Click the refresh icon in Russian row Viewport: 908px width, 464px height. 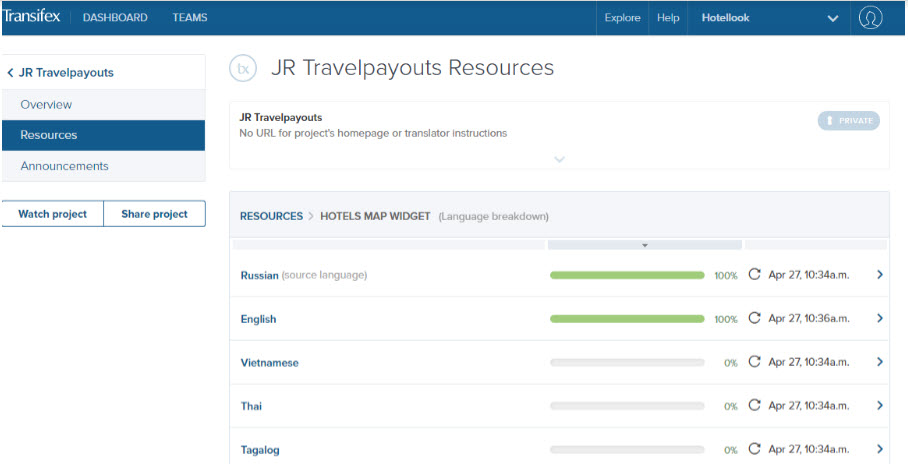[754, 275]
